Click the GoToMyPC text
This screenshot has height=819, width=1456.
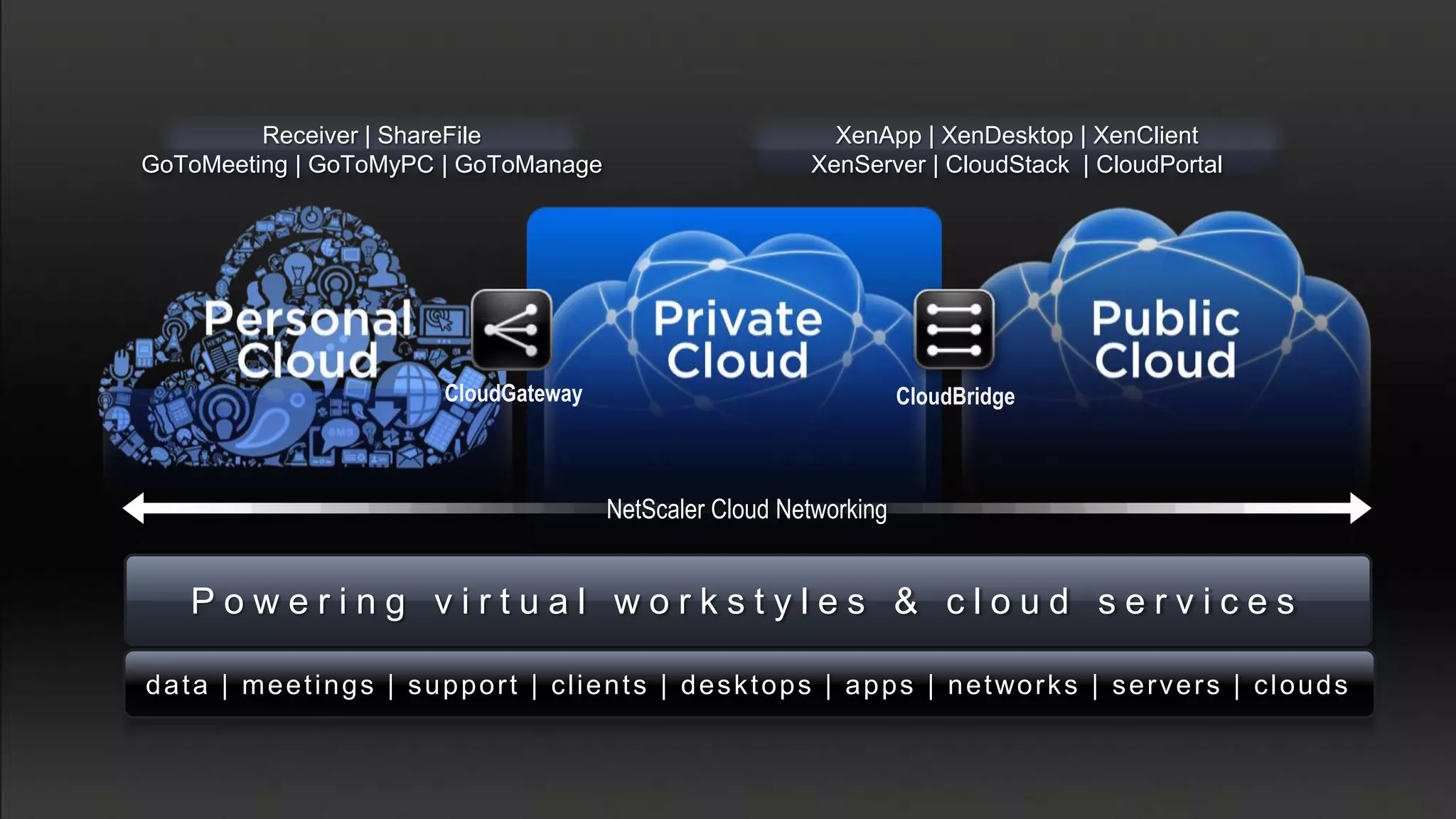(x=370, y=165)
